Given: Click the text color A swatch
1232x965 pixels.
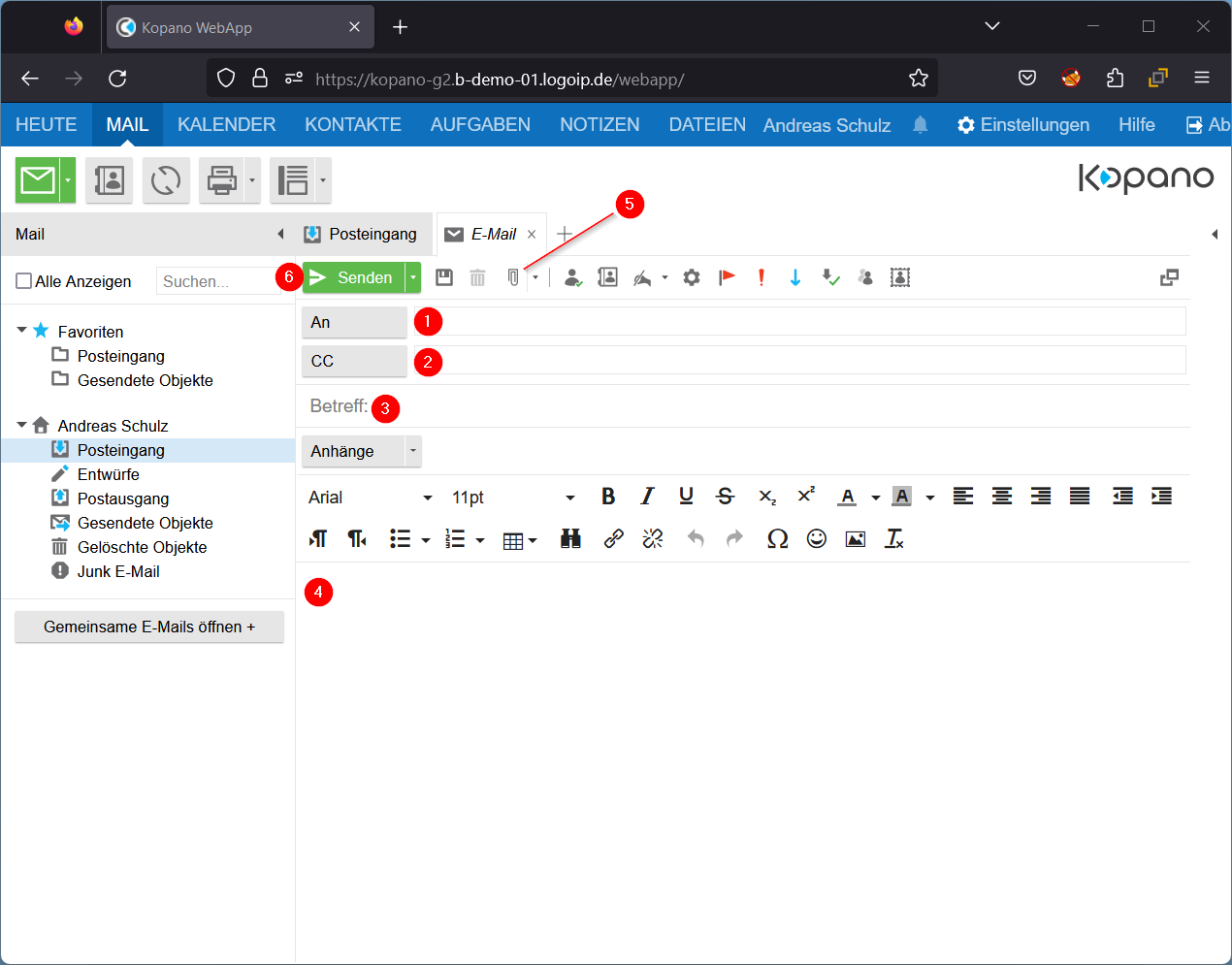Looking at the screenshot, I should [x=847, y=497].
